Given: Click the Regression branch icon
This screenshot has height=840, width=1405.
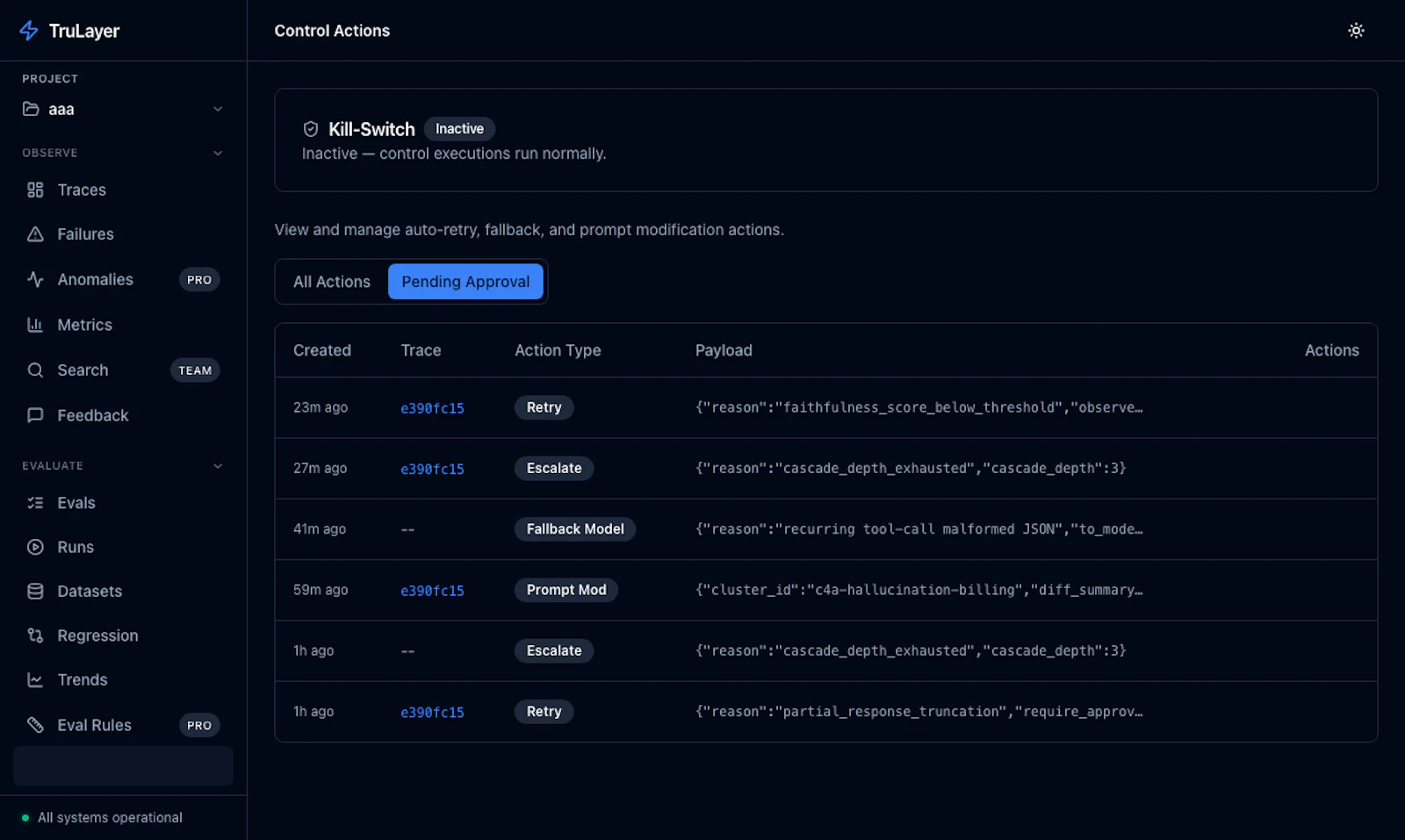Looking at the screenshot, I should tap(35, 635).
